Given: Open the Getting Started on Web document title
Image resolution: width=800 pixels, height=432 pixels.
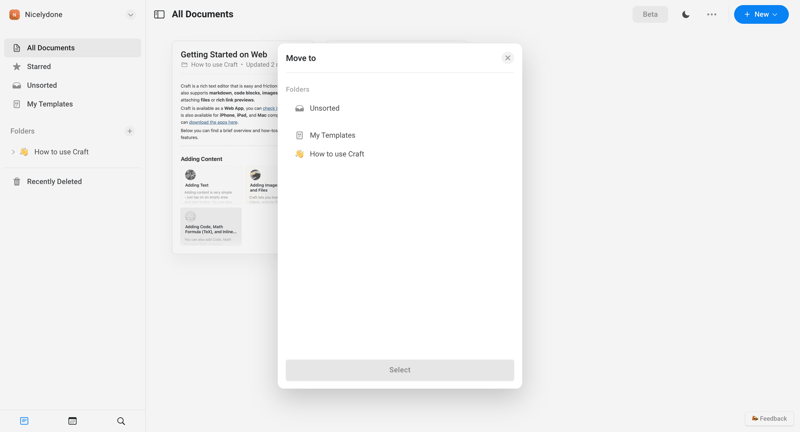Looking at the screenshot, I should pyautogui.click(x=224, y=55).
